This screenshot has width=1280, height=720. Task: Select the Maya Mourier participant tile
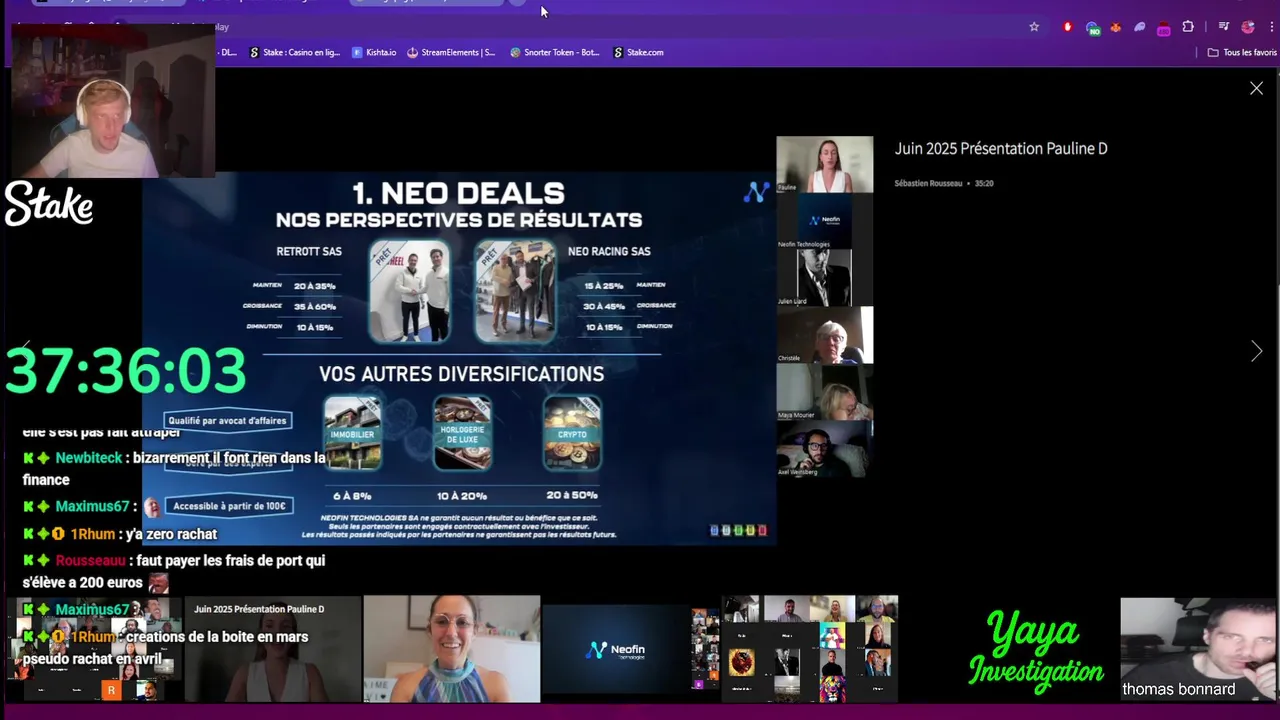[x=825, y=391]
